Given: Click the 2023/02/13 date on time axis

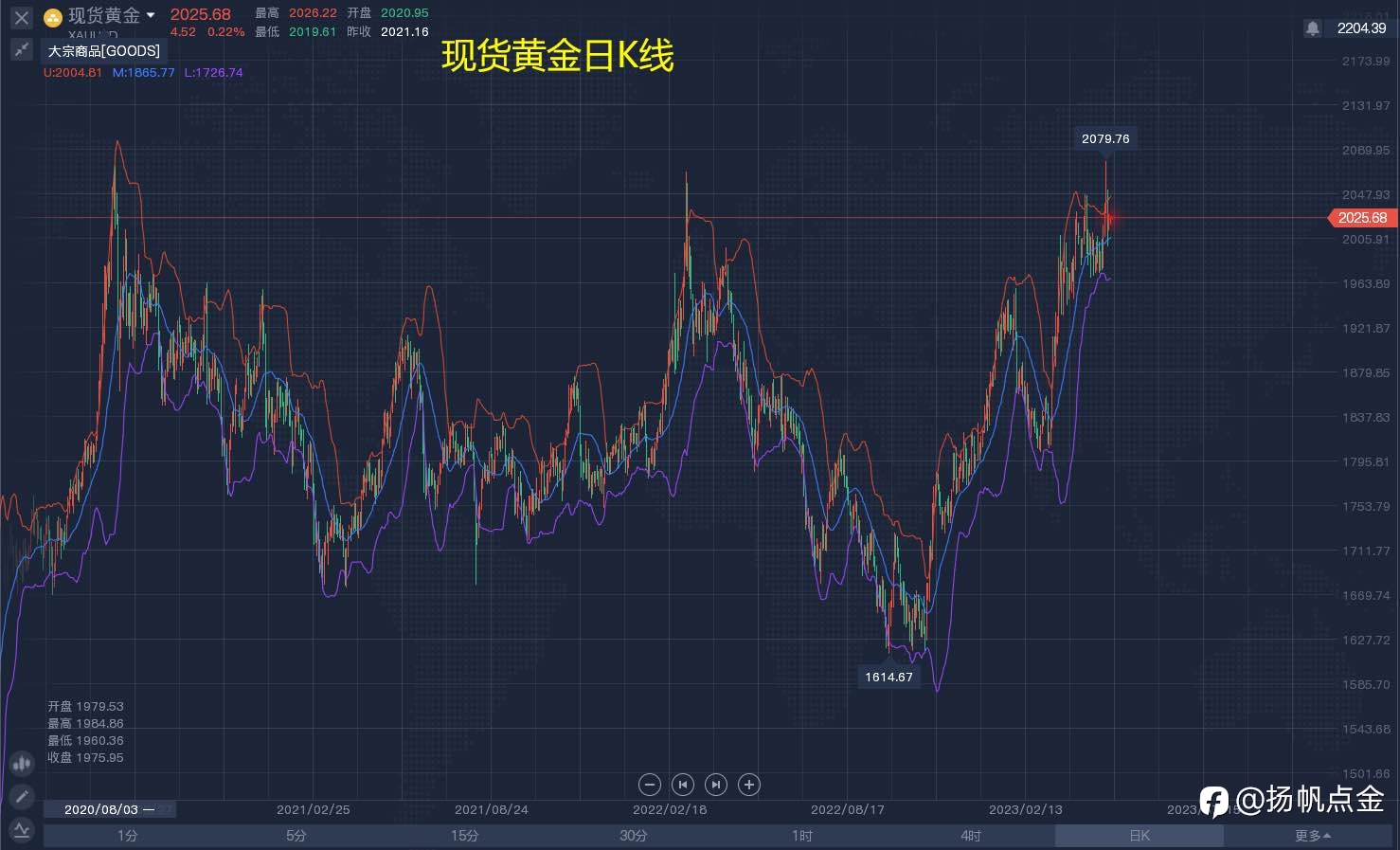Looking at the screenshot, I should pos(1026,810).
